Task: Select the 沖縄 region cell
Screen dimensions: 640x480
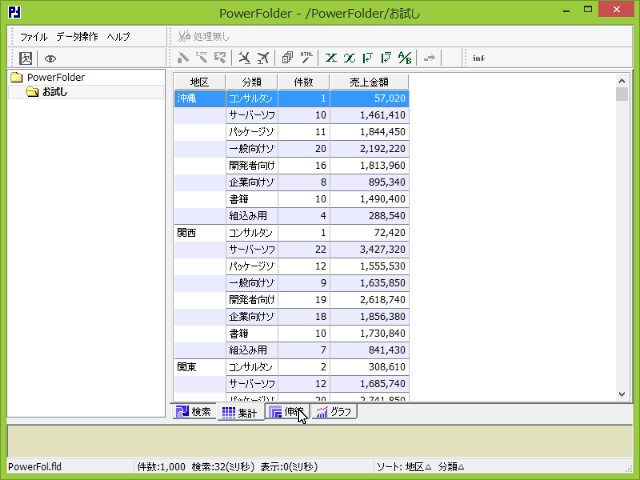Action: [200, 98]
